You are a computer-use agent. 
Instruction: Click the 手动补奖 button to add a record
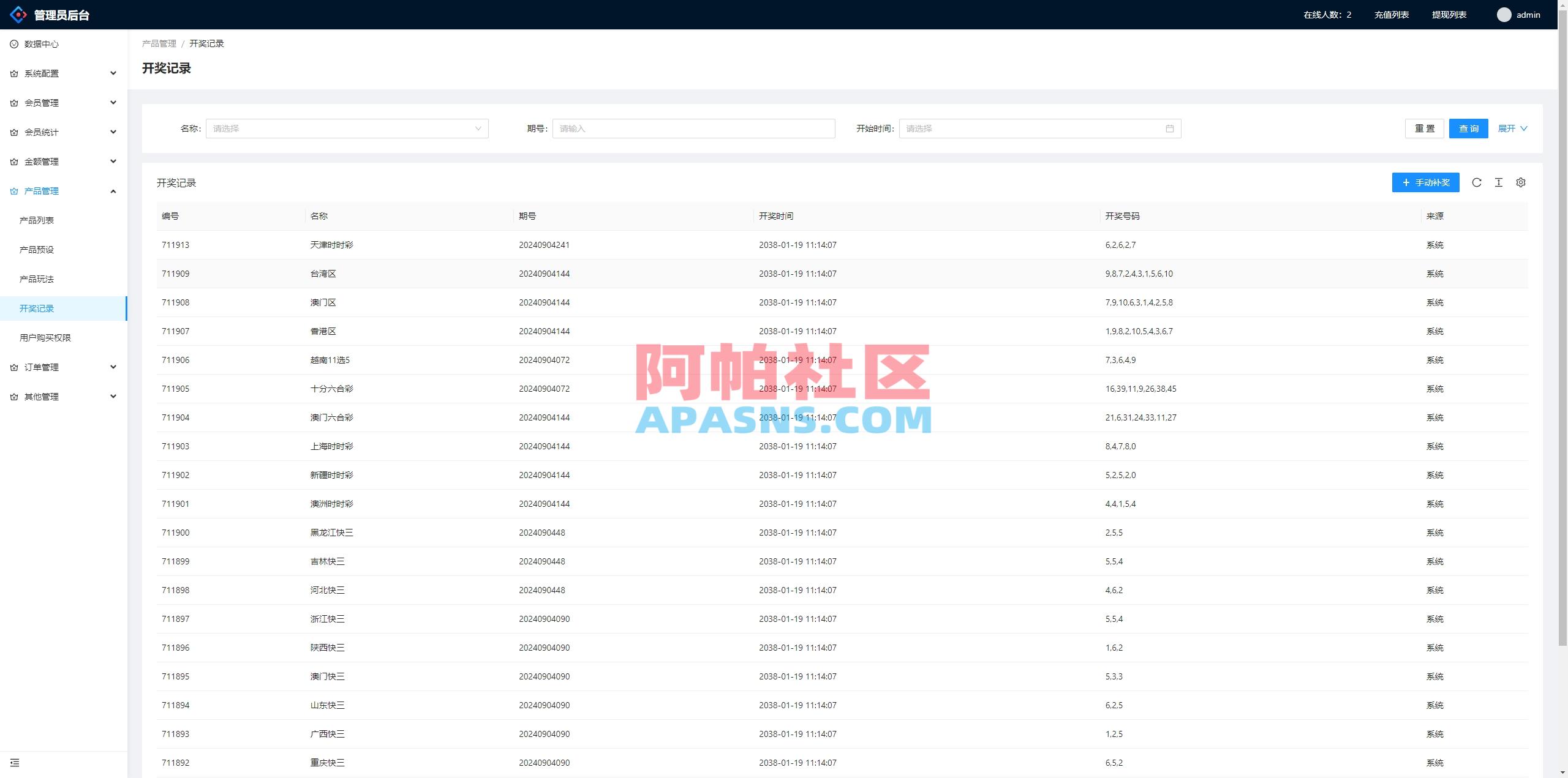coord(1425,182)
